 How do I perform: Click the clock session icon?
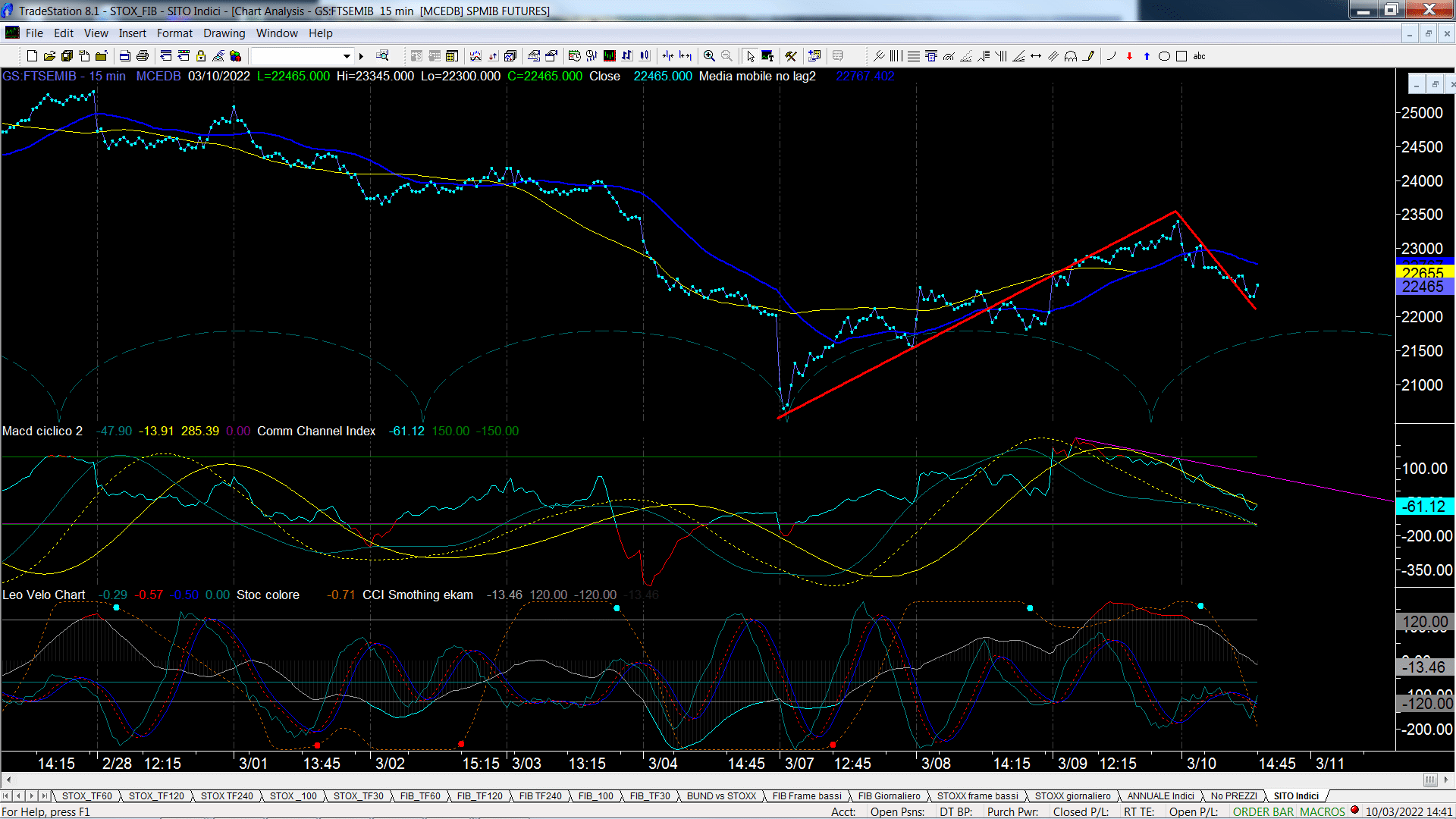(574, 56)
